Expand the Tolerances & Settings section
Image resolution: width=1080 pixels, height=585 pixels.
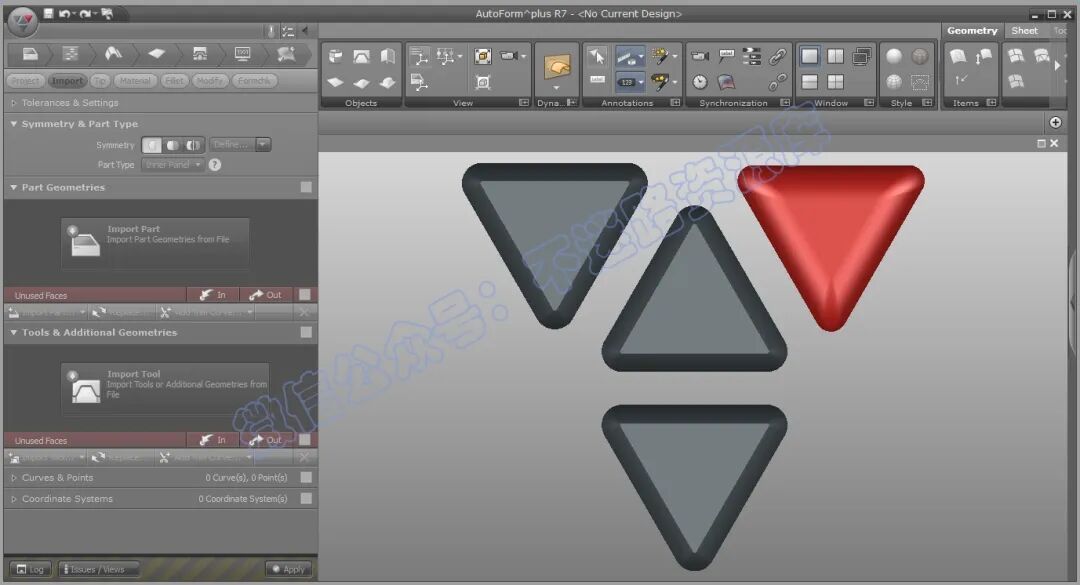pyautogui.click(x=14, y=103)
